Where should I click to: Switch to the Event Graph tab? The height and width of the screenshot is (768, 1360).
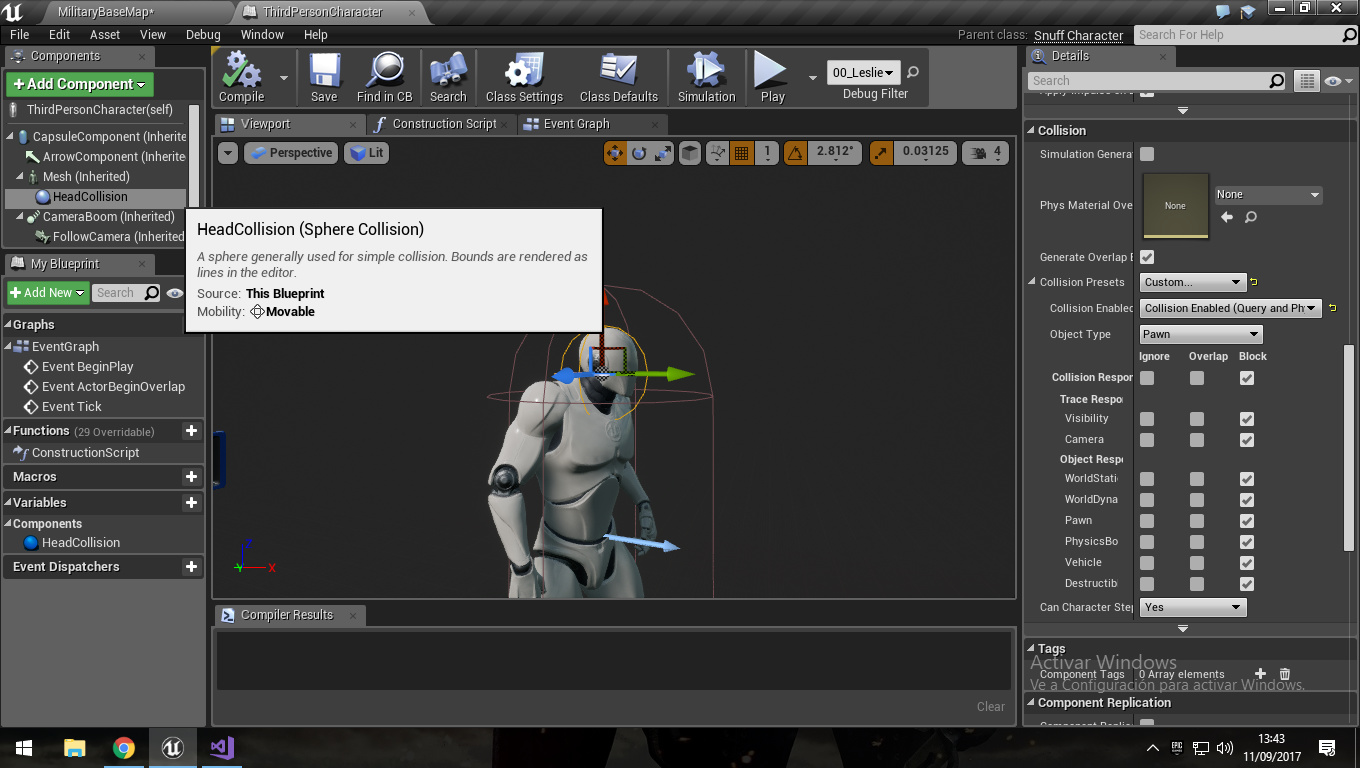[x=576, y=124]
